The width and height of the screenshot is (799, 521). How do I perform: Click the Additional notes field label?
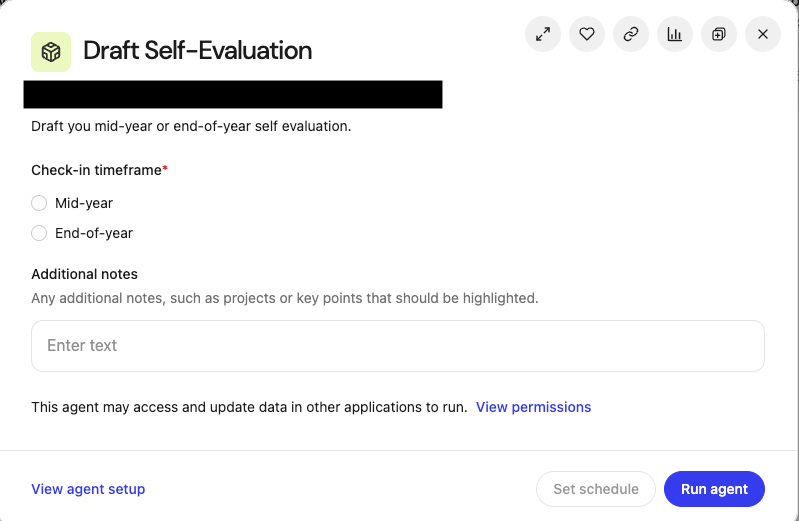coord(85,274)
